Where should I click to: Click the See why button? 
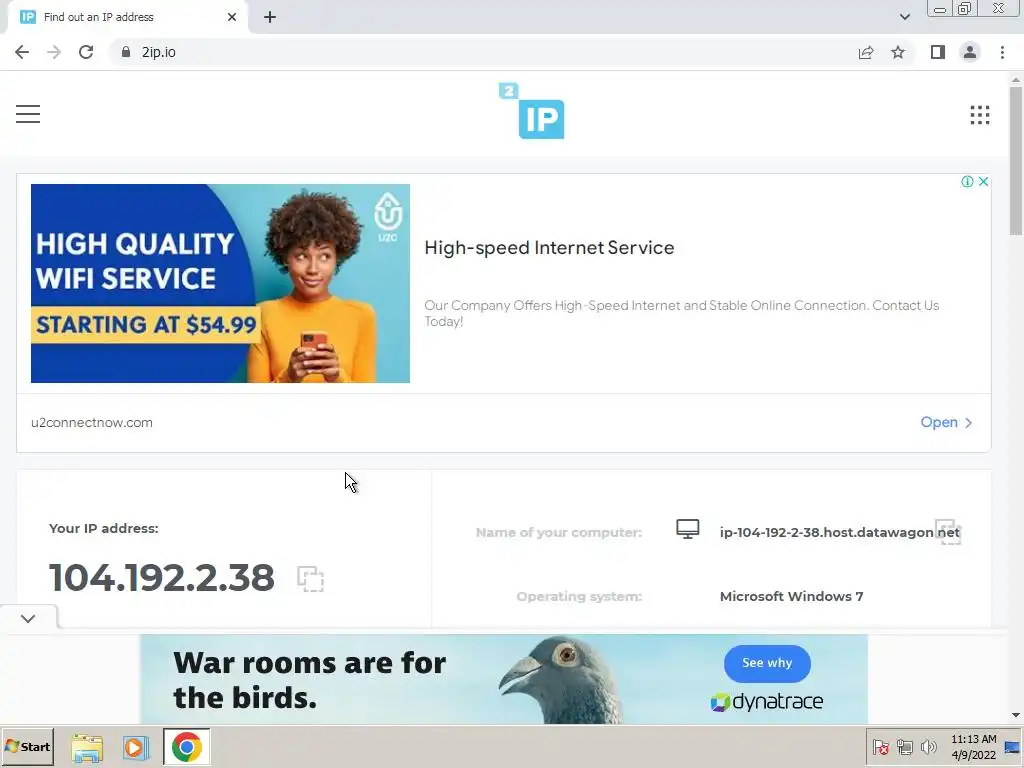tap(767, 663)
